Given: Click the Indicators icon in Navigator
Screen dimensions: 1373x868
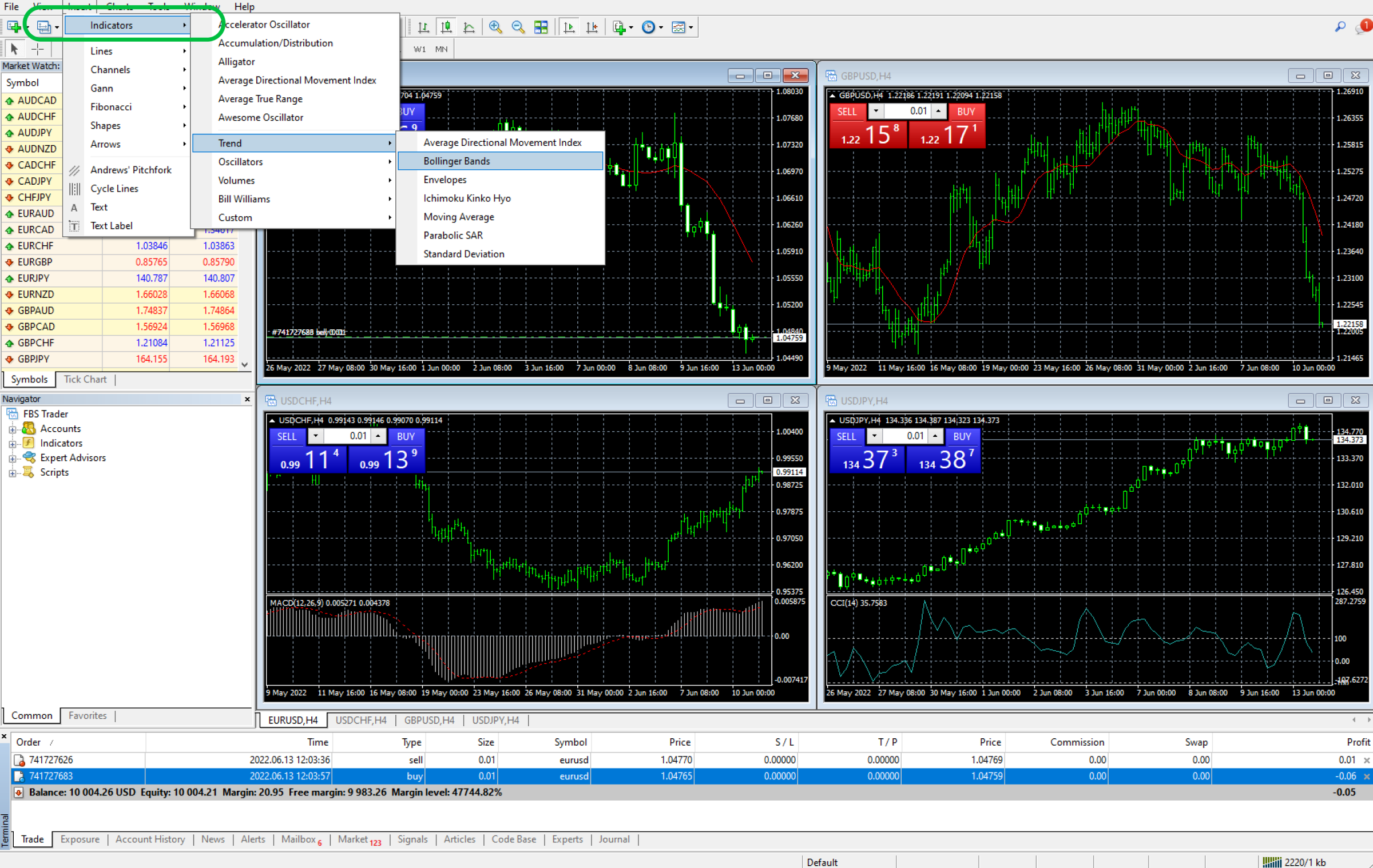Looking at the screenshot, I should [29, 443].
